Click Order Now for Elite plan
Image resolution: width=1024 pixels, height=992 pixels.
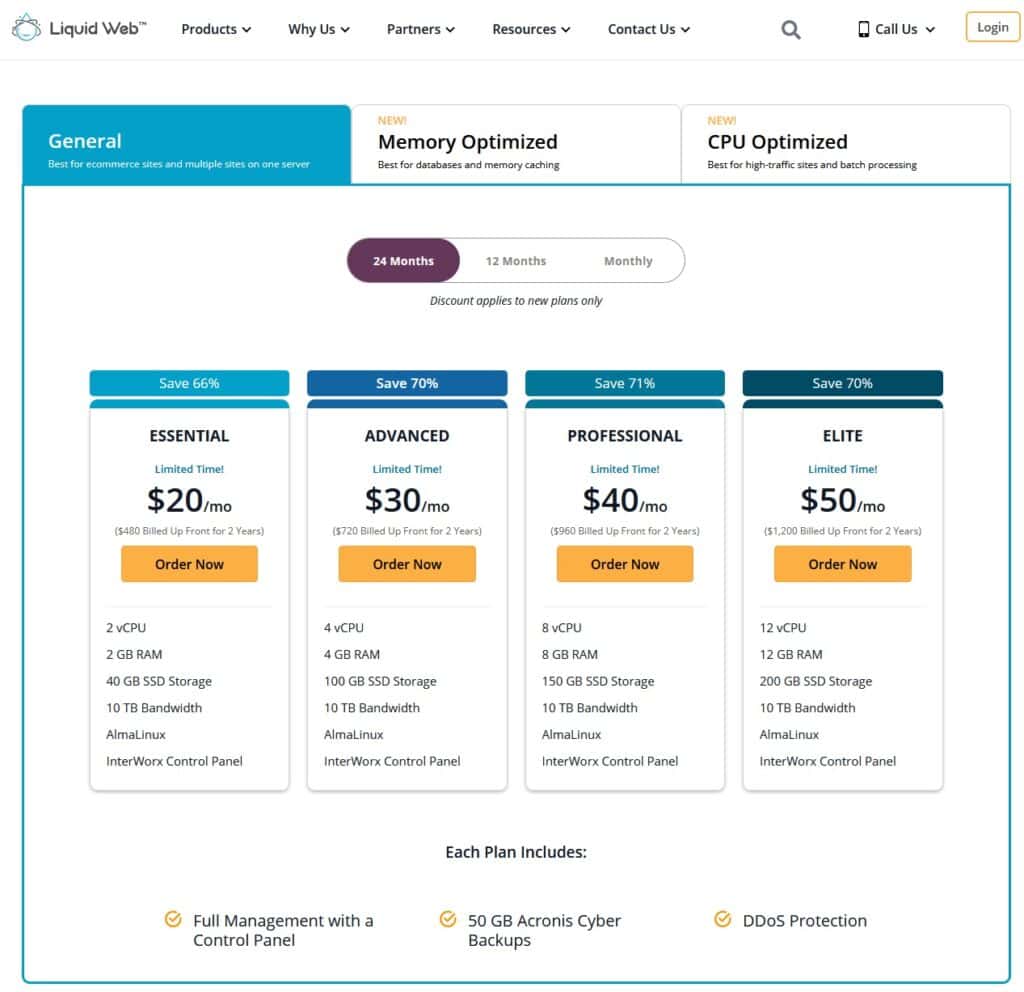pos(842,564)
